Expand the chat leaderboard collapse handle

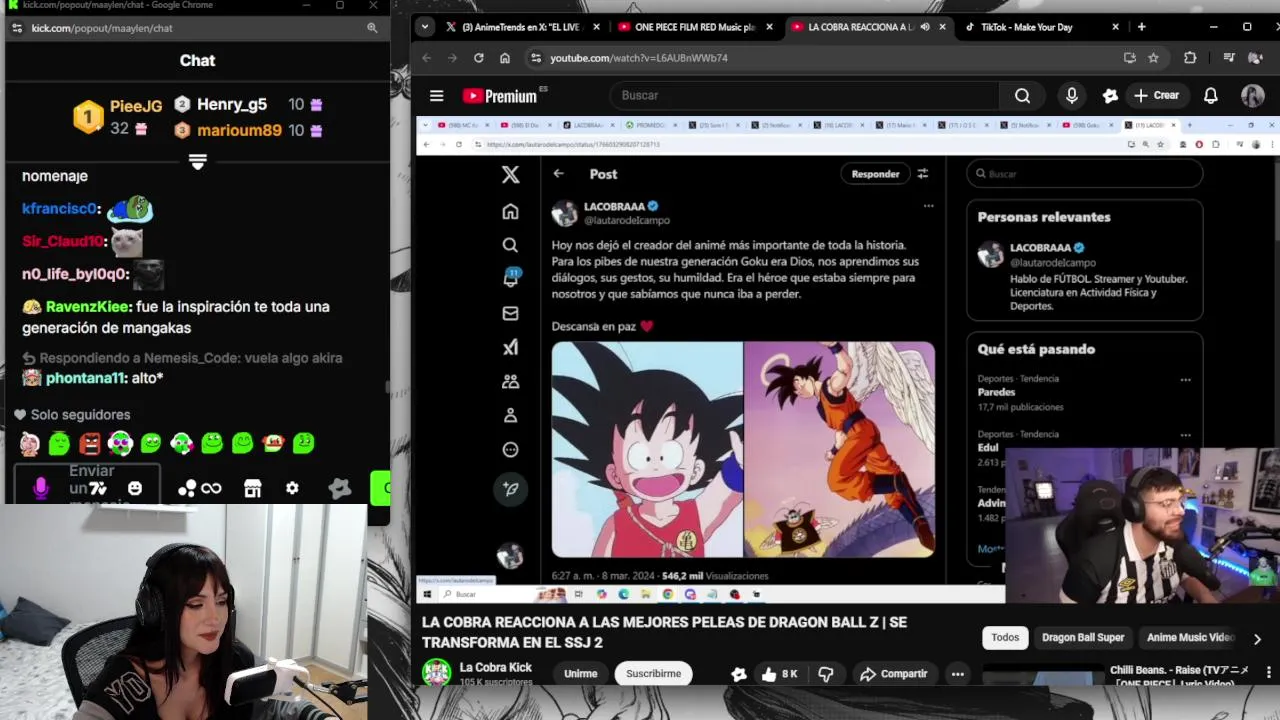[x=197, y=161]
